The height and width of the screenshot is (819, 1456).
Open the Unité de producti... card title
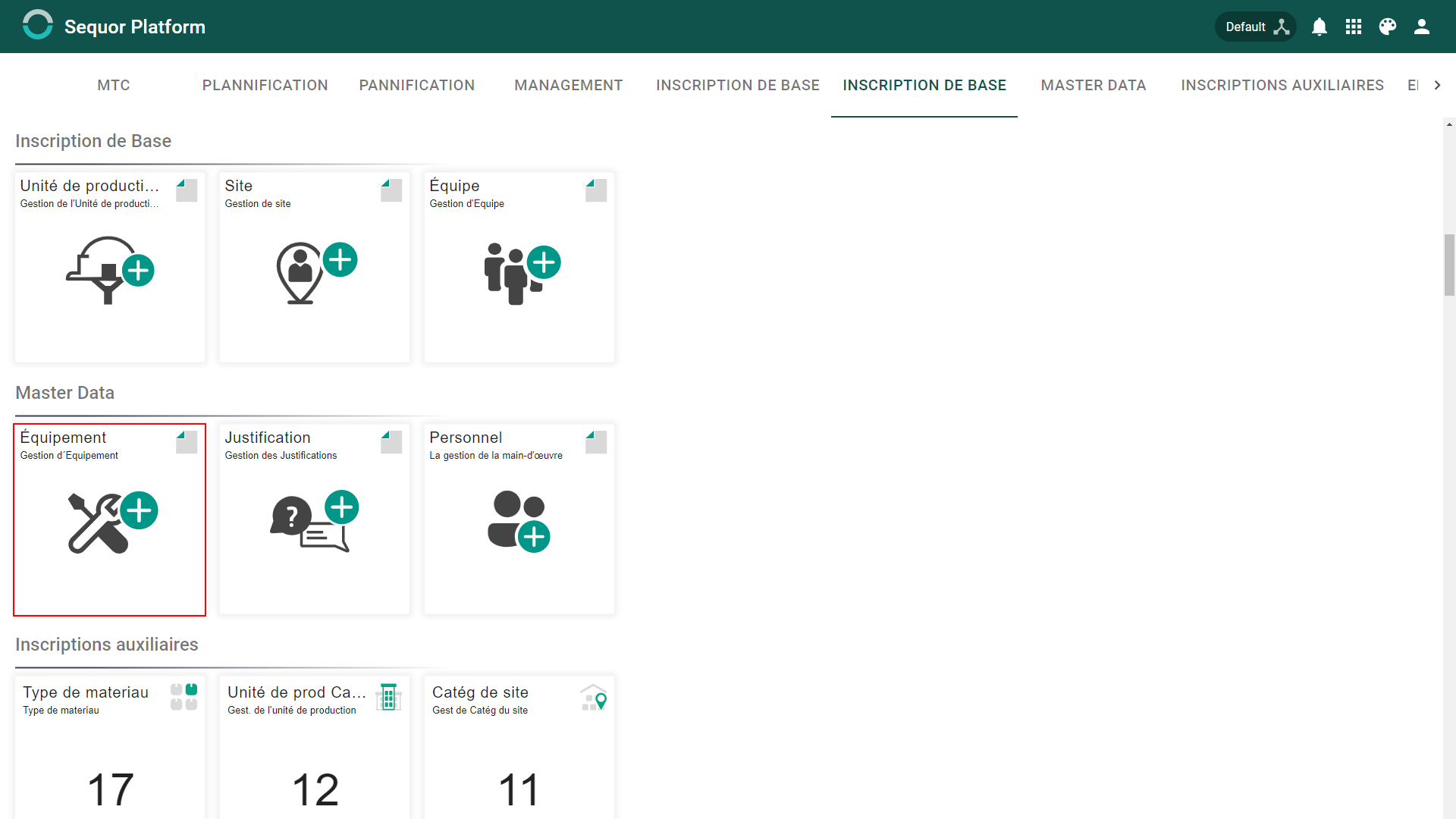pos(89,186)
